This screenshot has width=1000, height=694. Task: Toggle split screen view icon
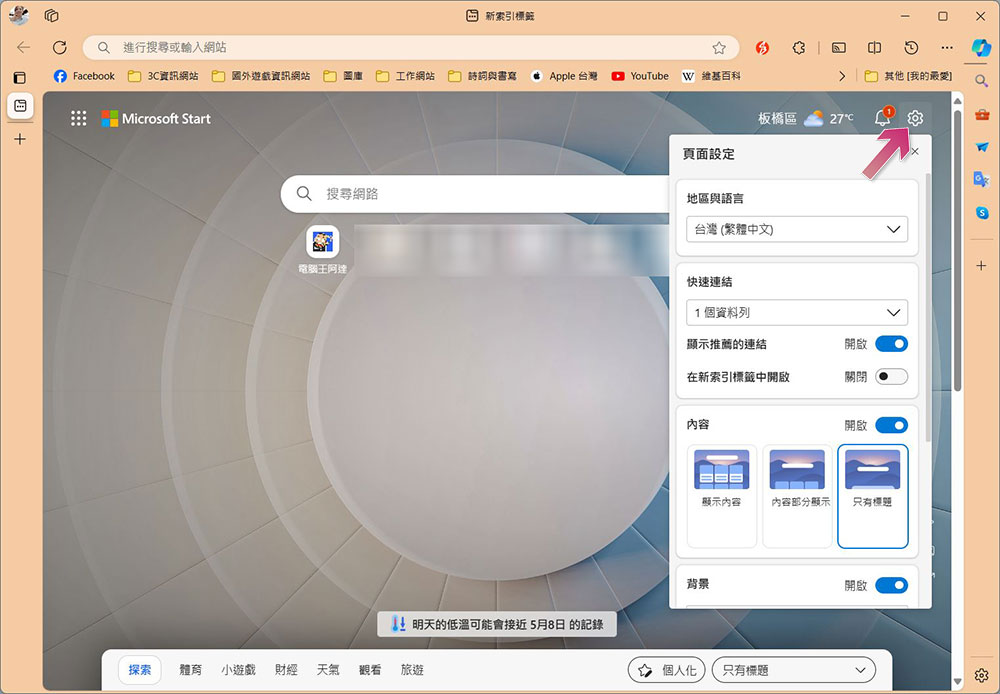[x=874, y=48]
